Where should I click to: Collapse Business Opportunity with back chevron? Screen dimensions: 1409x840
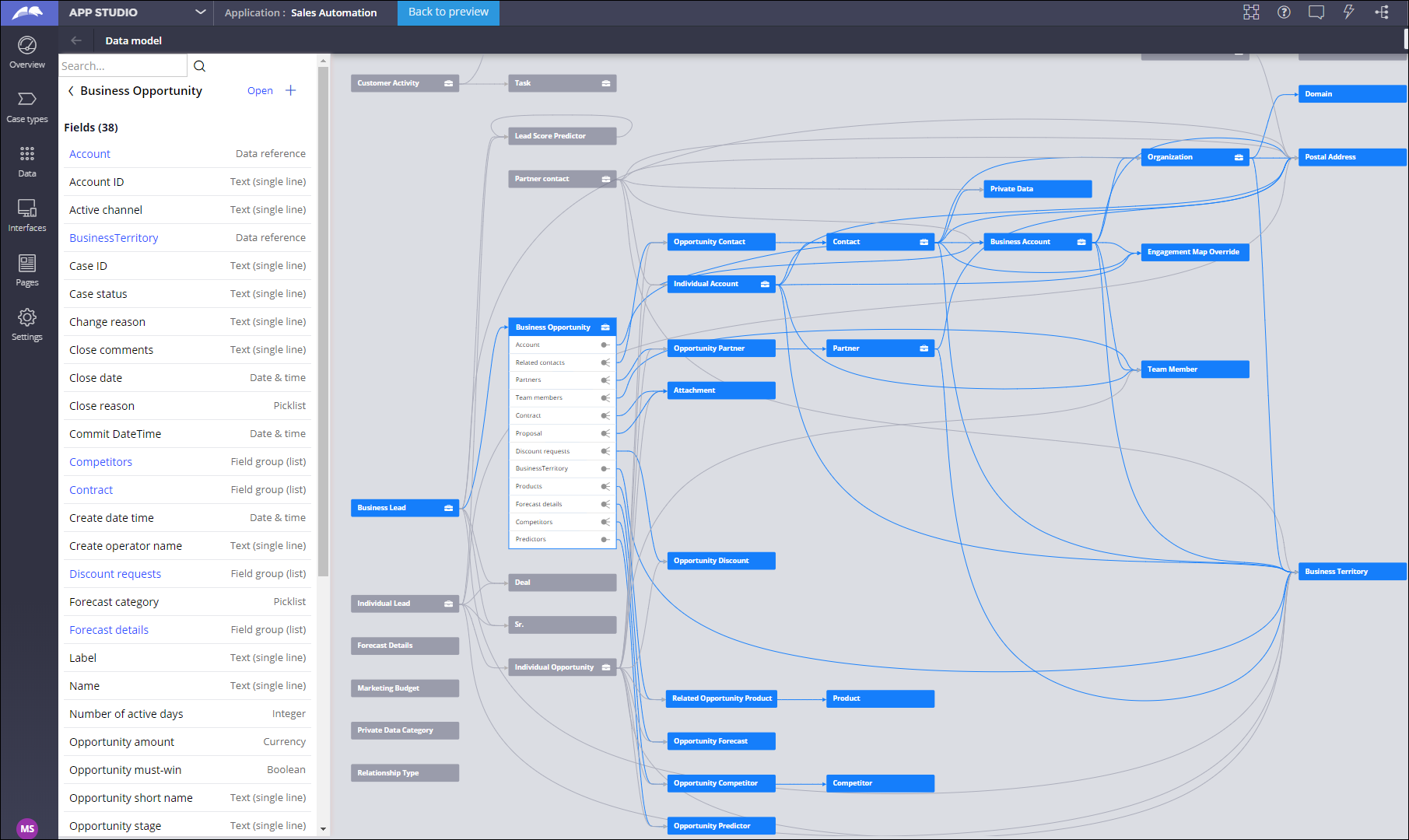point(71,91)
